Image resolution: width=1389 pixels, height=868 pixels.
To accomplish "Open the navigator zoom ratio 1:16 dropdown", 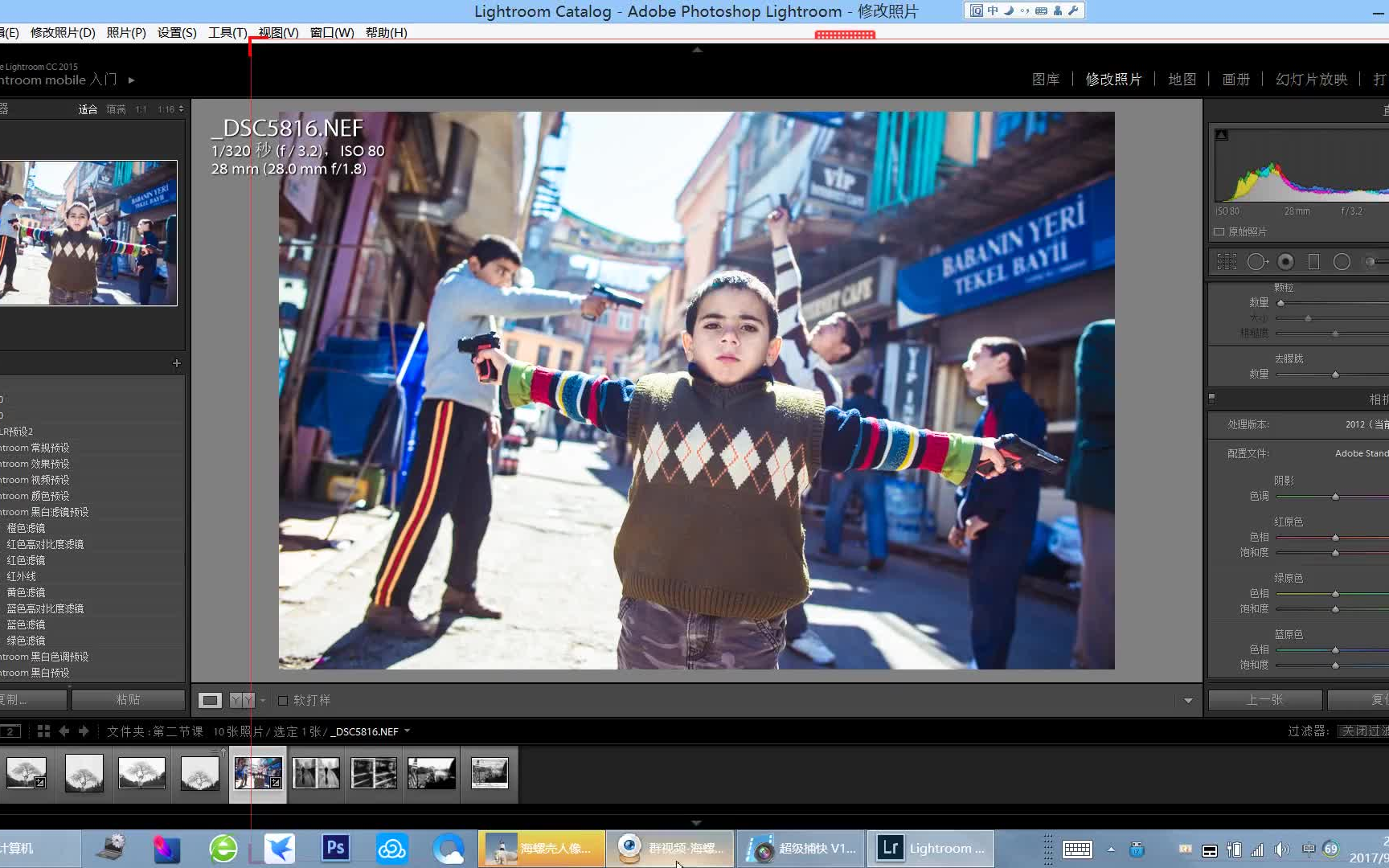I will (170, 109).
